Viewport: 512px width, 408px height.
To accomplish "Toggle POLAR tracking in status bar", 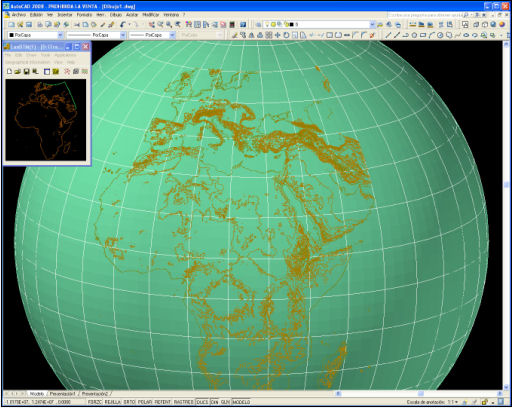I will tap(145, 402).
